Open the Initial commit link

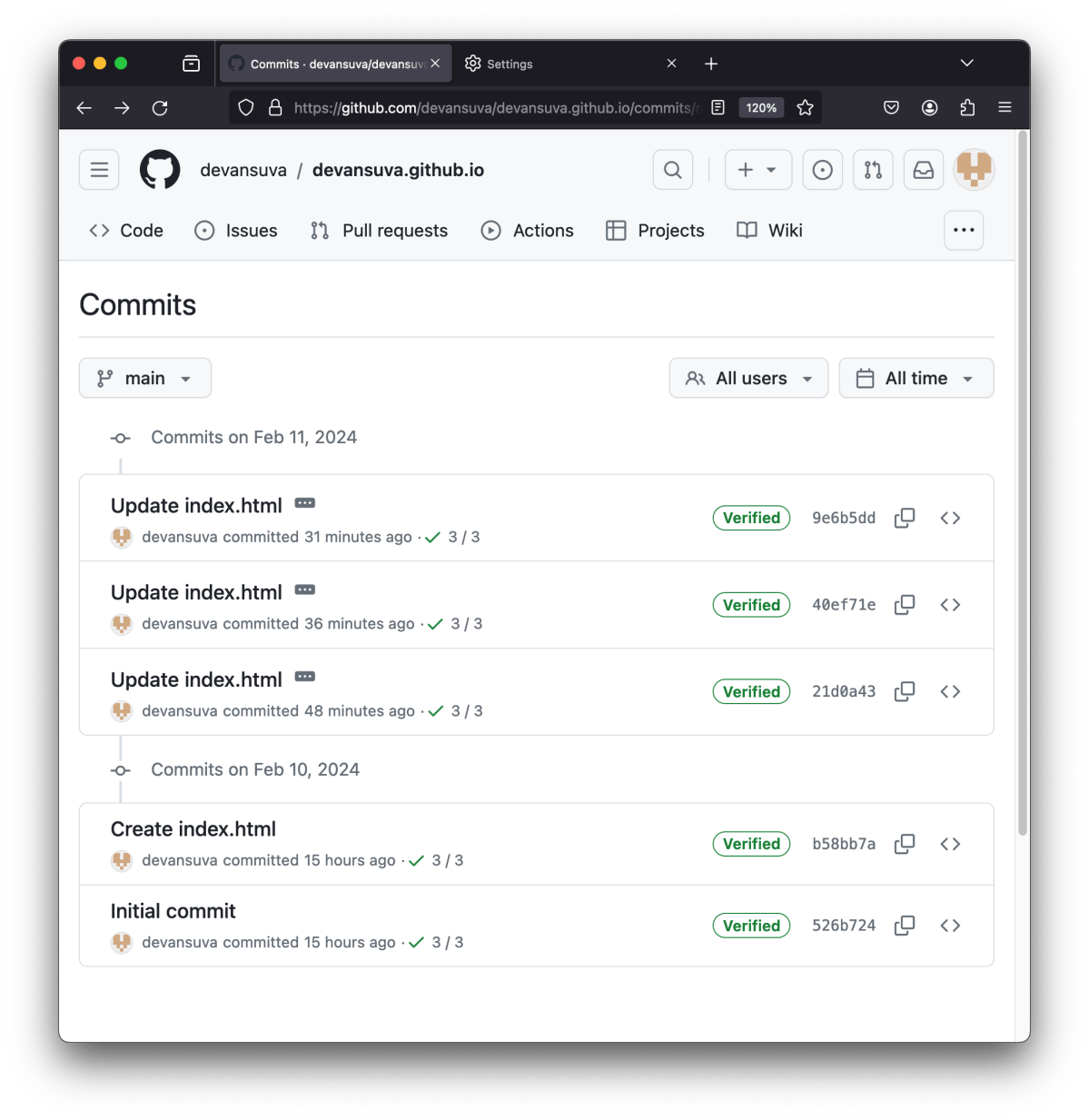[x=173, y=911]
